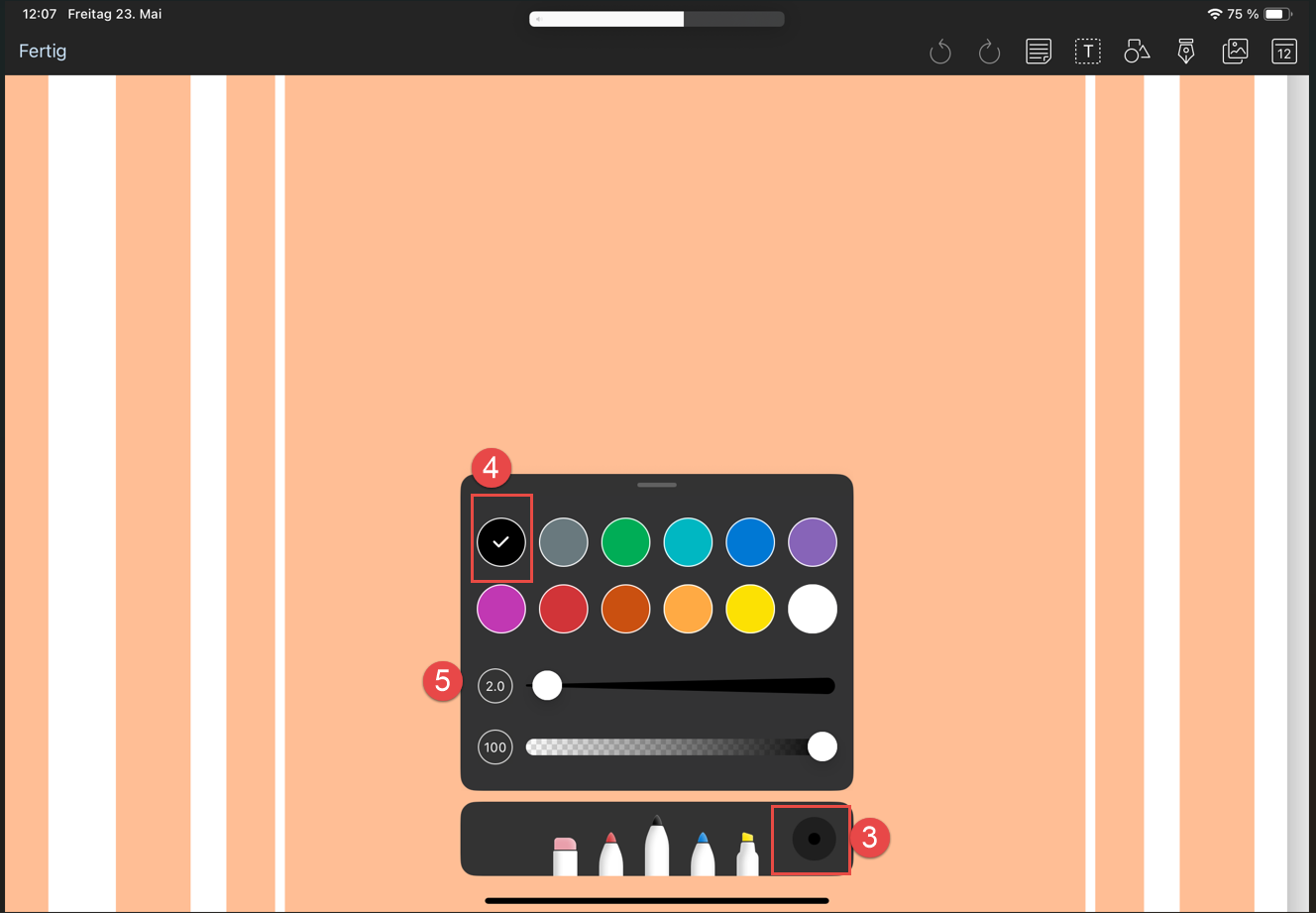Select the text box tool icon
Viewport: 1316px width, 913px height.
tap(1087, 52)
